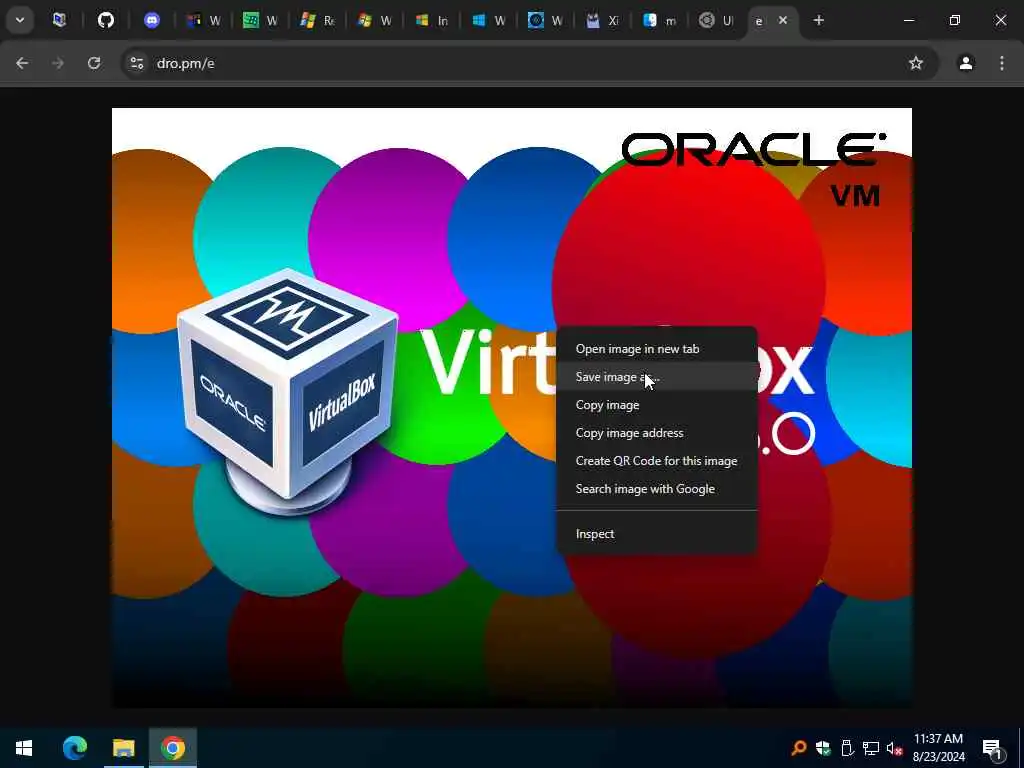
Task: Switch to the Discord tab
Action: coord(152,20)
